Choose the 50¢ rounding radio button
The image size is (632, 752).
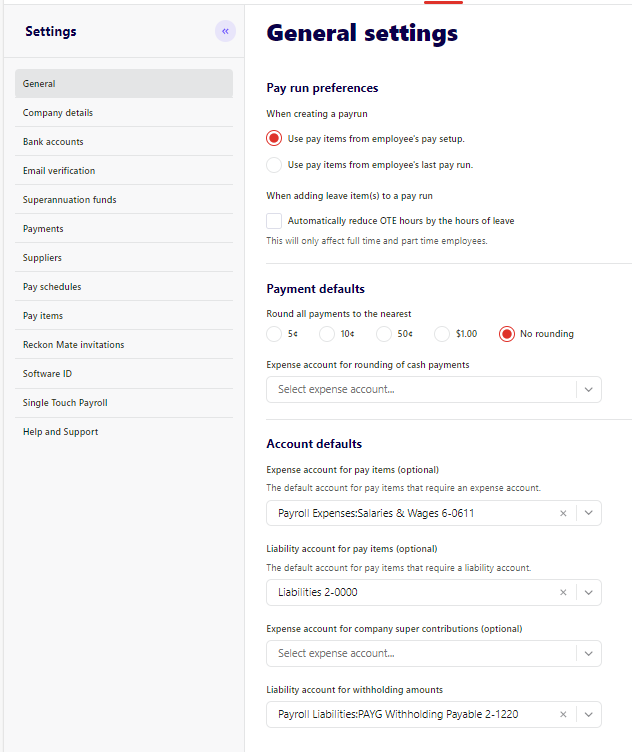(384, 334)
